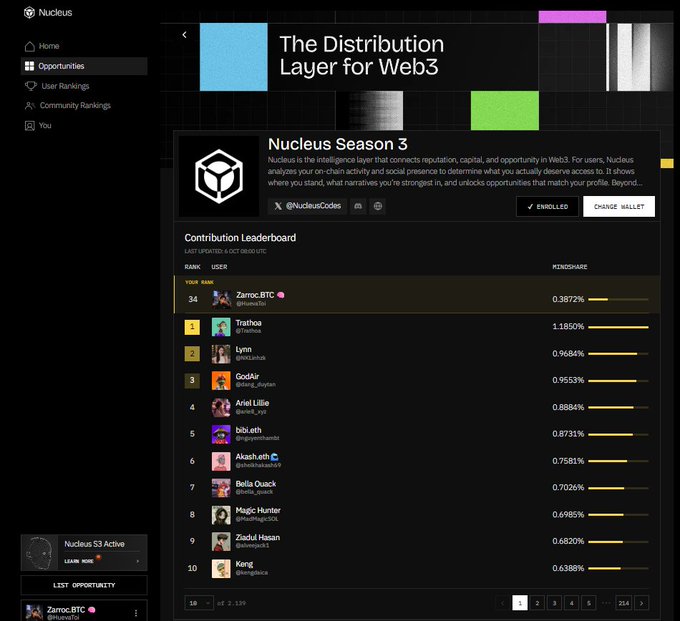Viewport: 680px width, 621px height.
Task: Go to page 5 of leaderboard
Action: pos(588,603)
